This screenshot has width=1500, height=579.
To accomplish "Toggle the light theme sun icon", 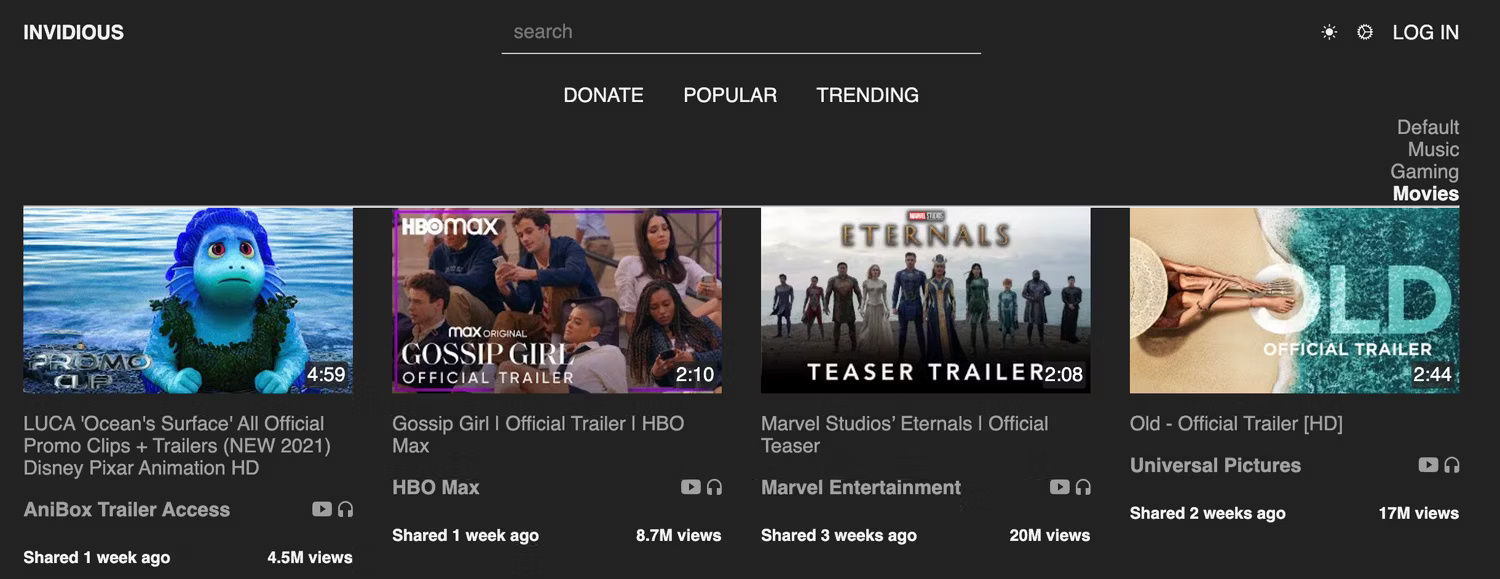I will (x=1329, y=32).
